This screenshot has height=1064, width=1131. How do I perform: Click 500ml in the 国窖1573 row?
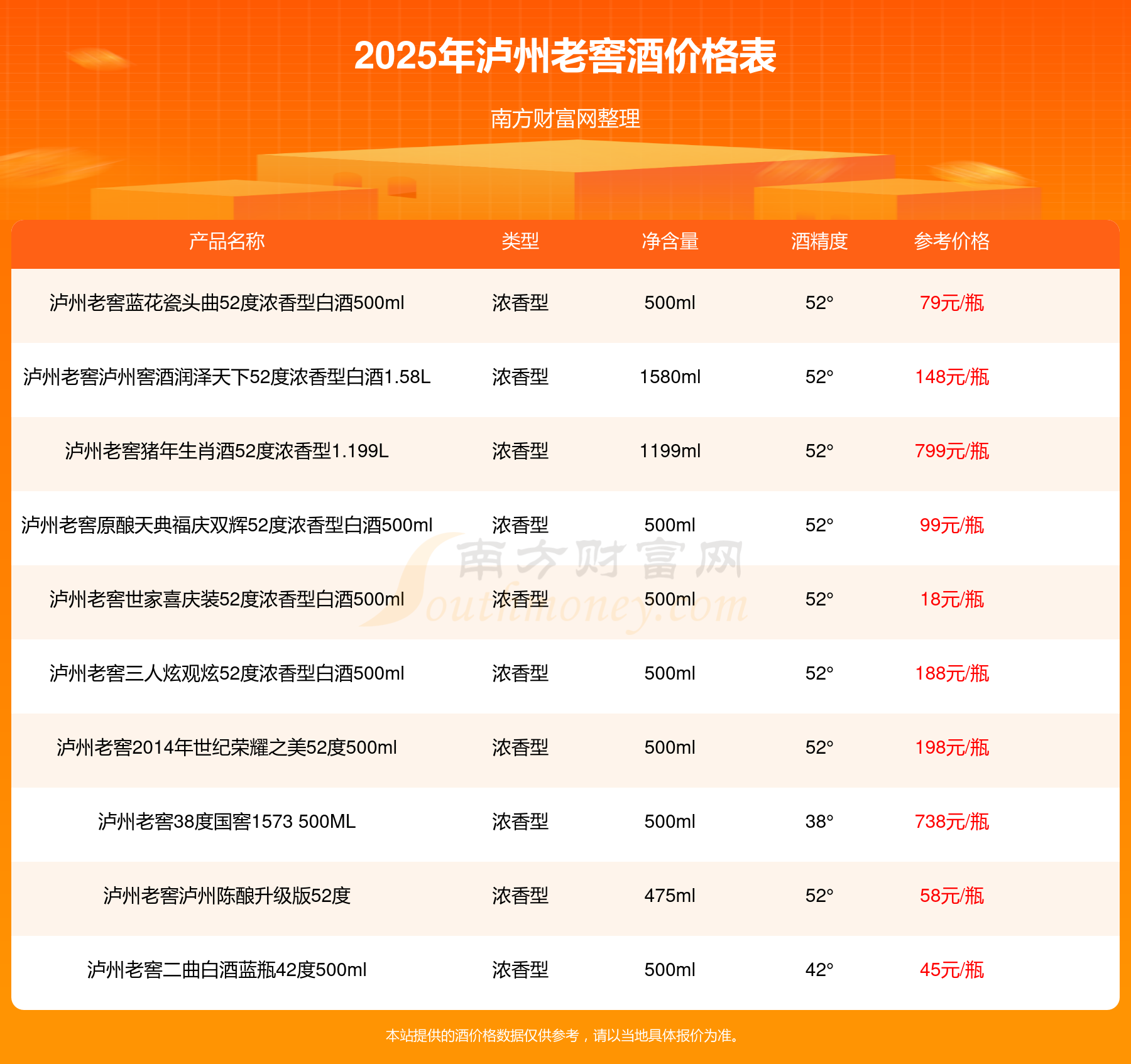[x=670, y=822]
